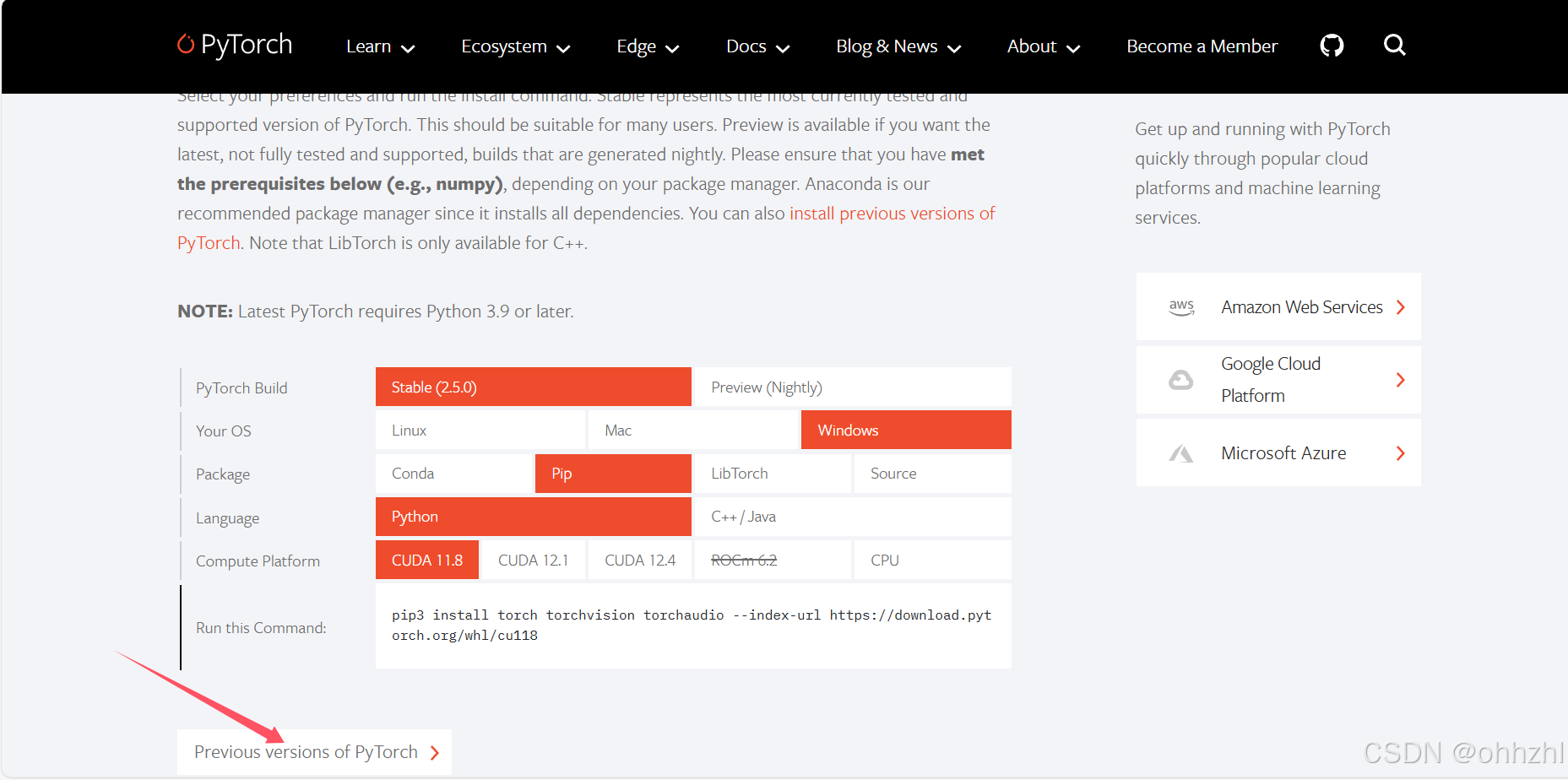Choose Windows as your OS

pyautogui.click(x=906, y=430)
